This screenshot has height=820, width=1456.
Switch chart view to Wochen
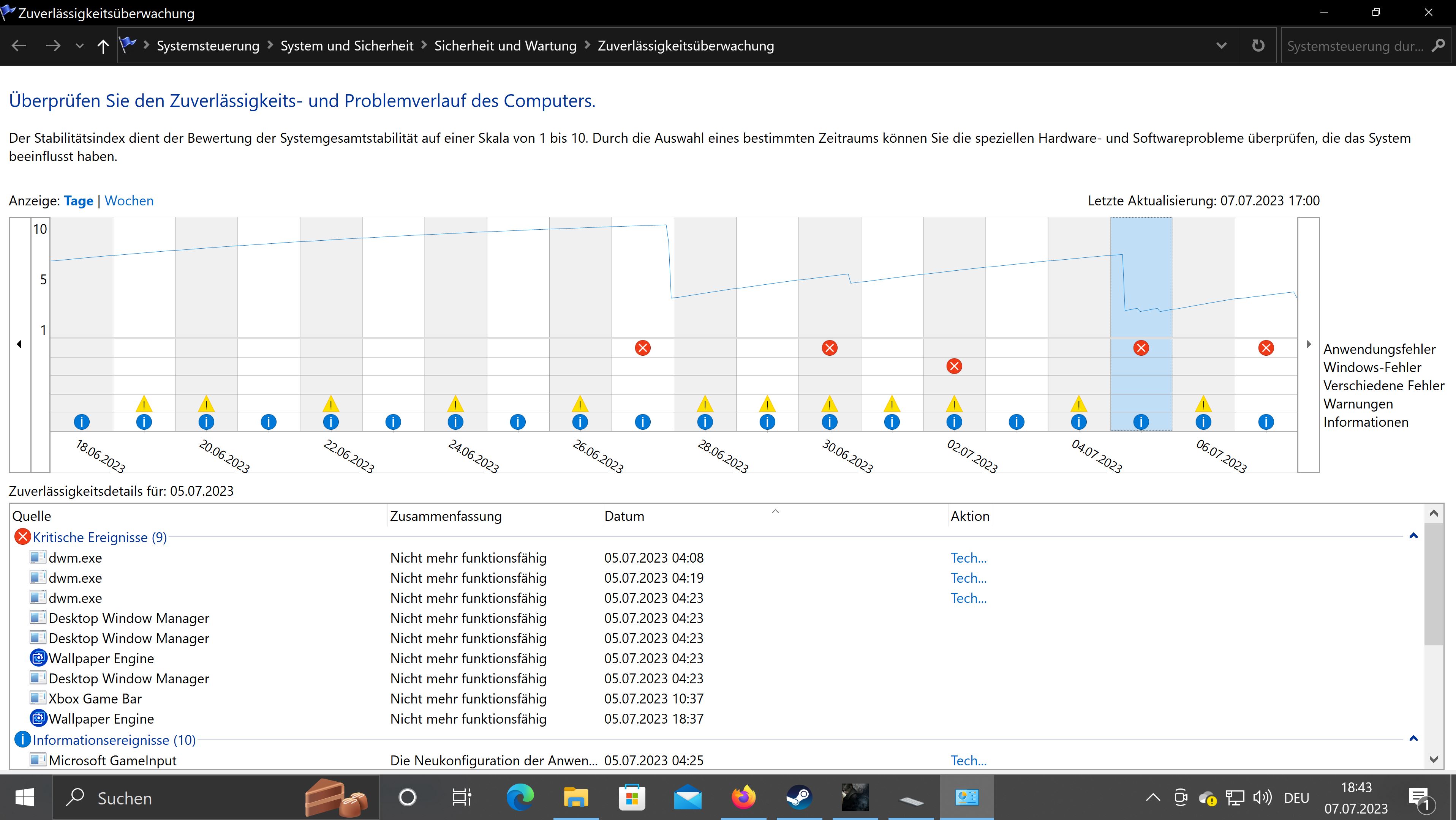click(129, 201)
